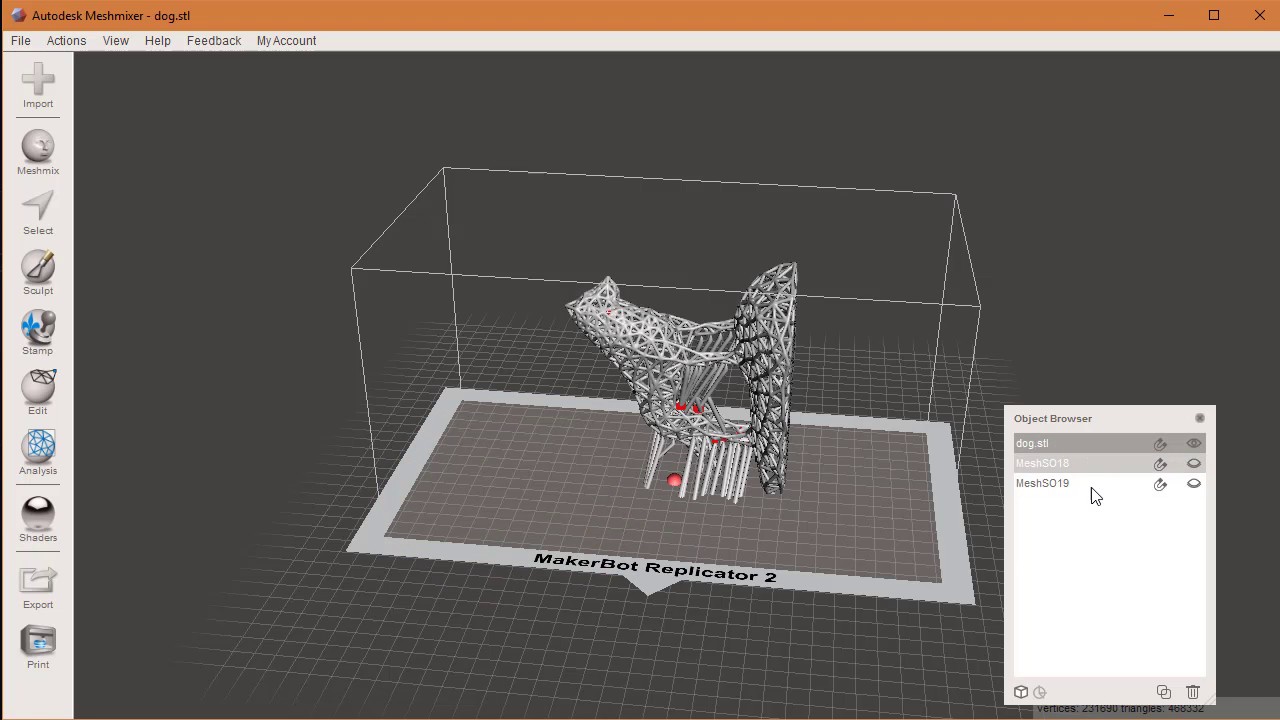Minimize the Meshmixer window

coord(1169,15)
